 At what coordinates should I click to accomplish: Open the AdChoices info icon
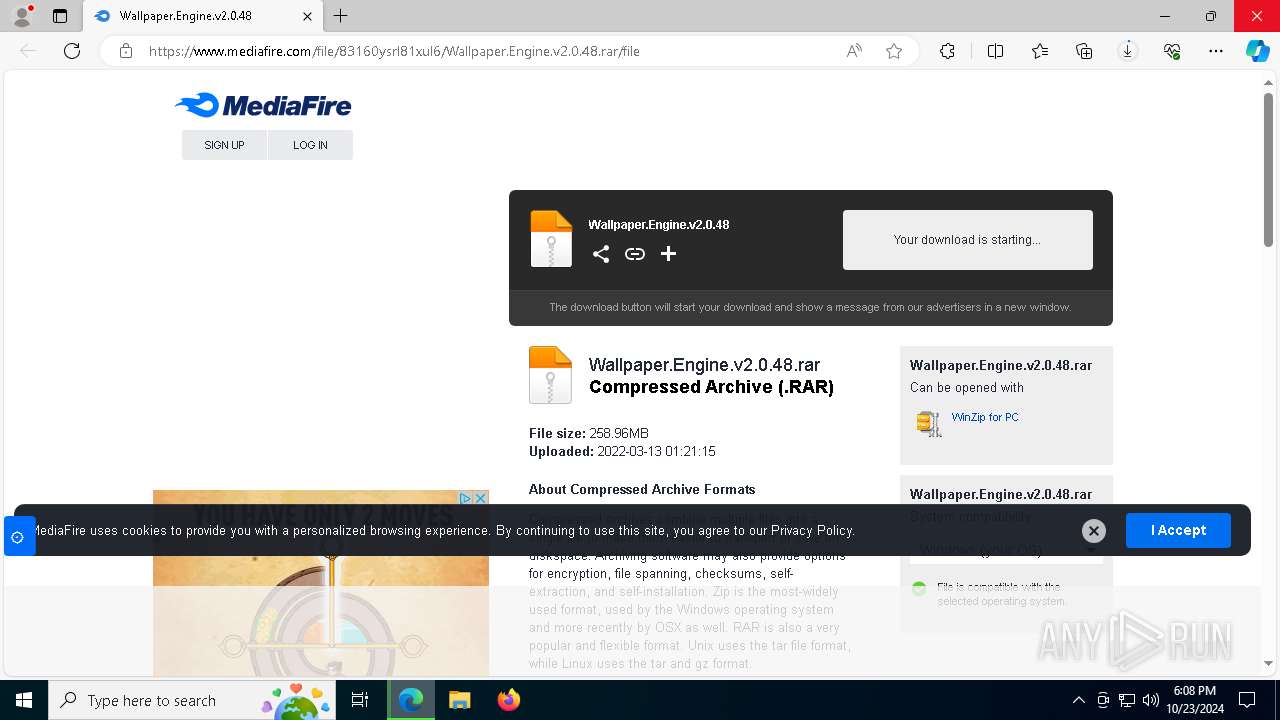click(465, 498)
